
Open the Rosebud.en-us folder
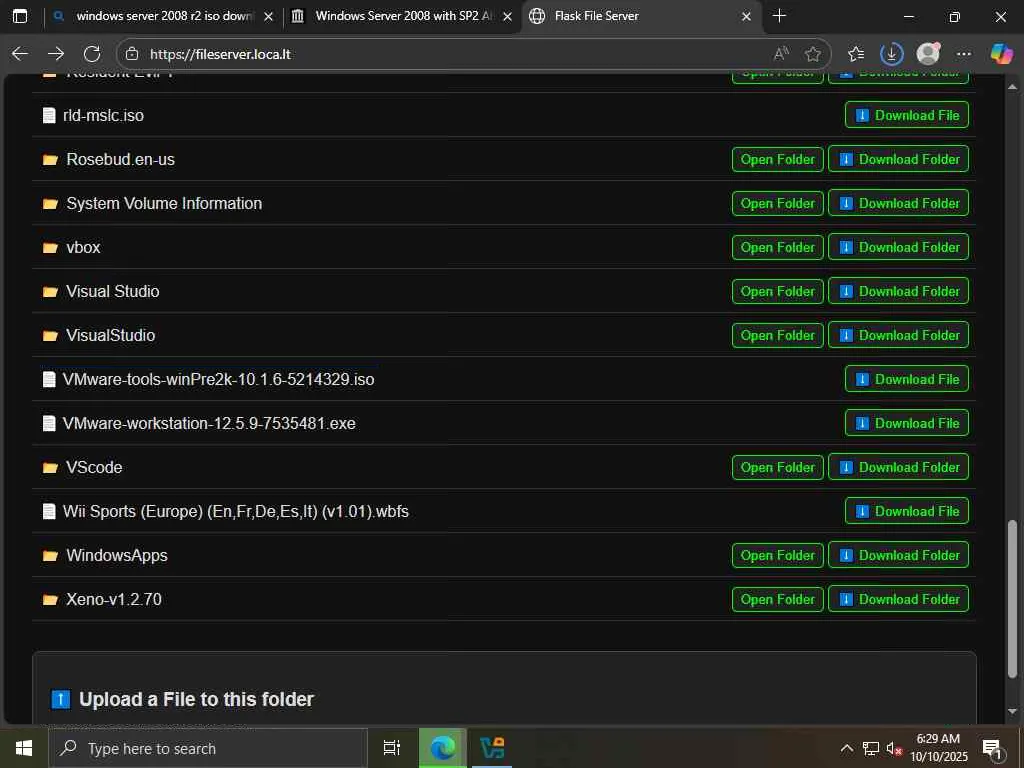tap(777, 159)
